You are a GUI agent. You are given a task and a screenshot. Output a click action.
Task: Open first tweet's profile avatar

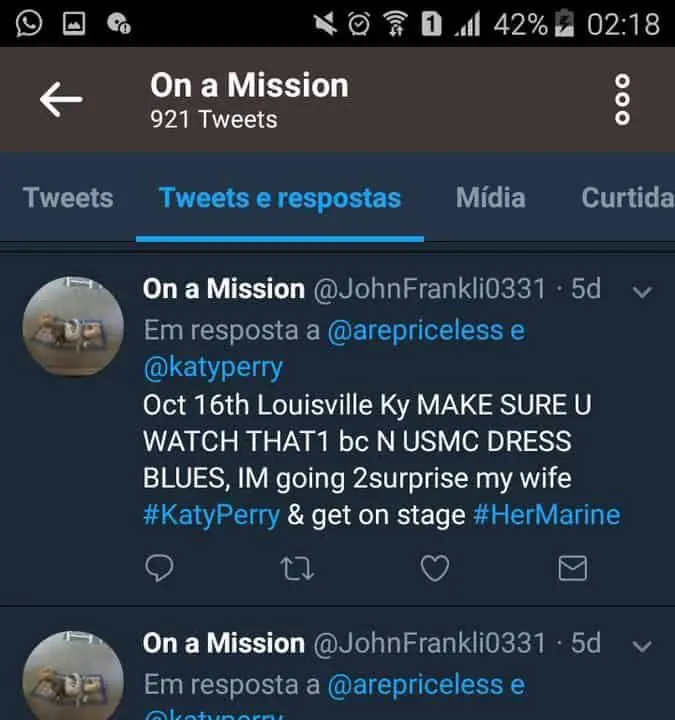tap(73, 326)
